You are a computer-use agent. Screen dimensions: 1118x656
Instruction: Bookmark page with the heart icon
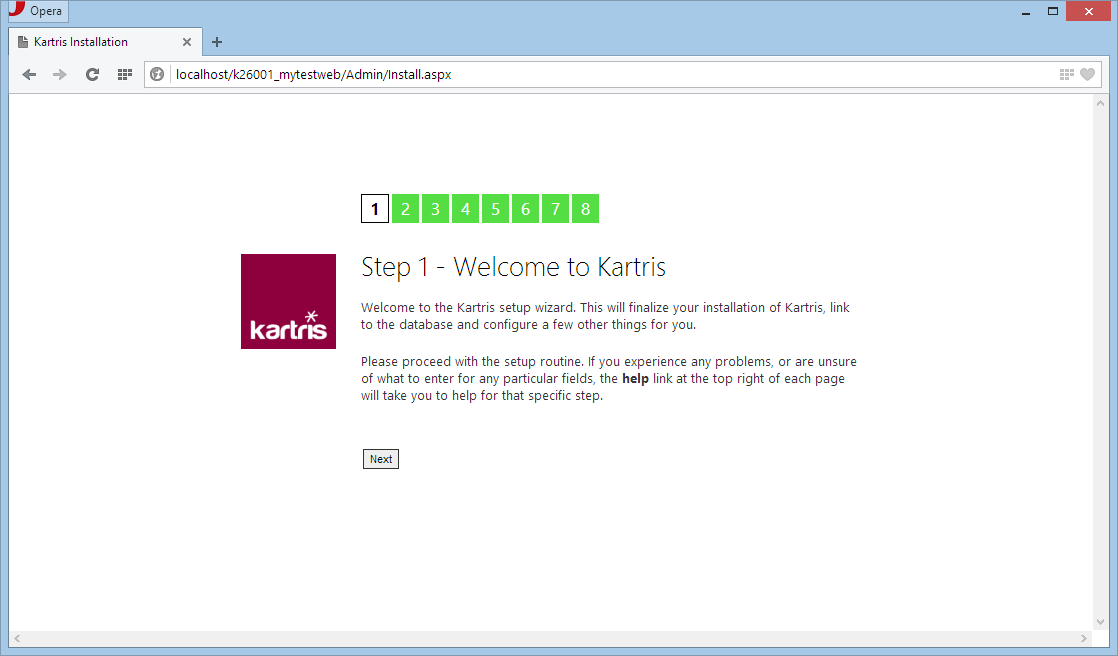[1087, 74]
